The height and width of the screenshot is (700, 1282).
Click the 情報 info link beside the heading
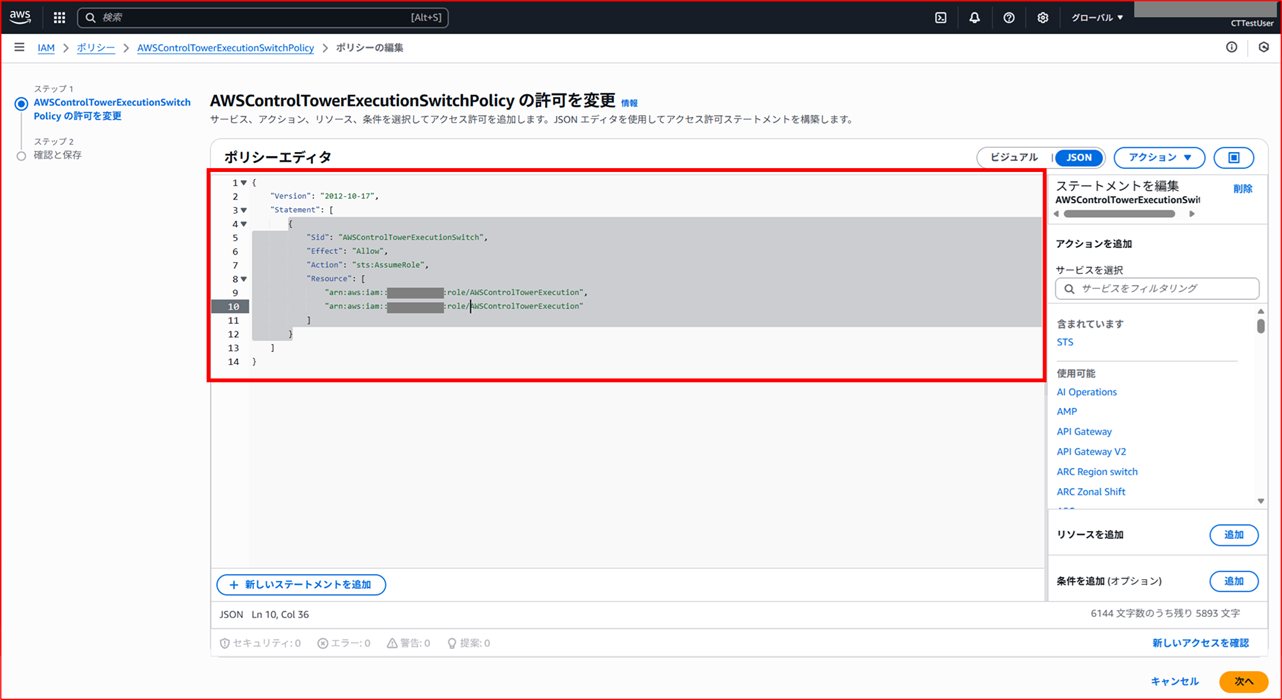coord(630,102)
